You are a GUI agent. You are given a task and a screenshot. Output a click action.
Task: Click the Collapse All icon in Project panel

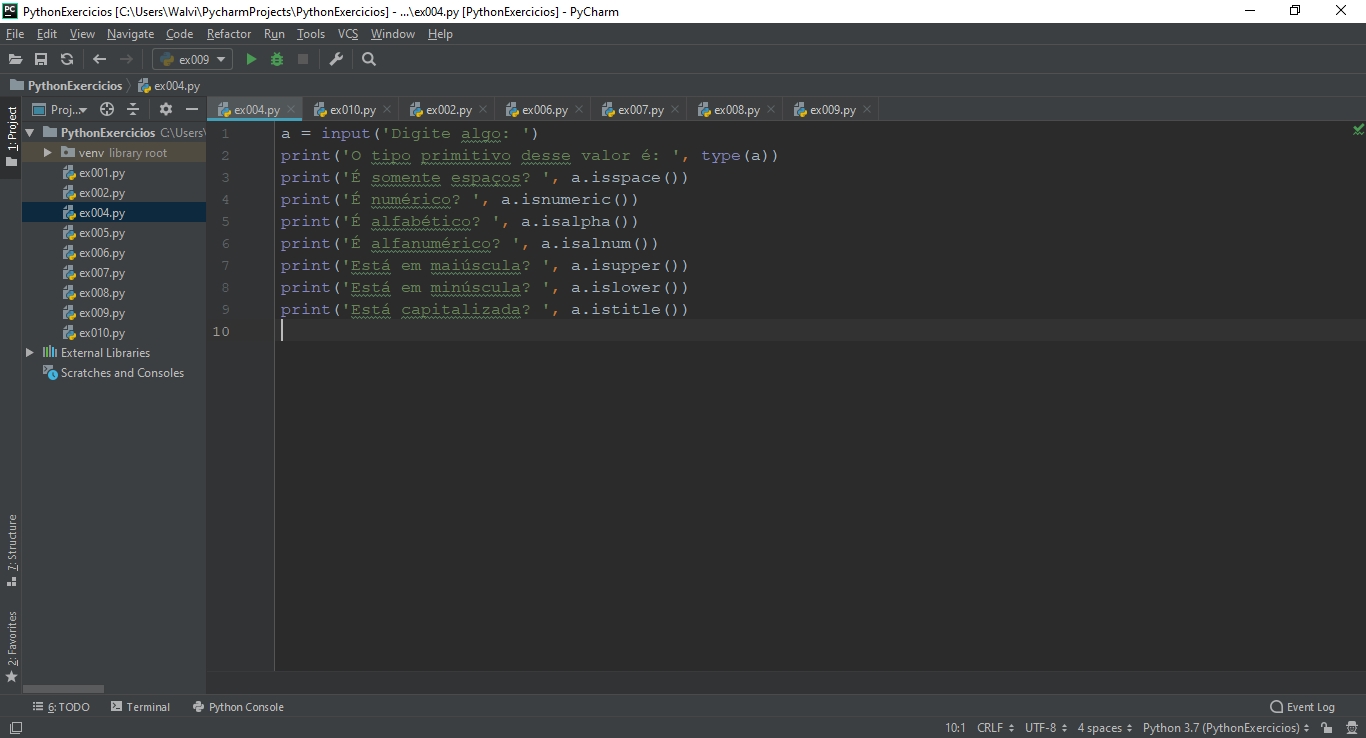(x=133, y=109)
